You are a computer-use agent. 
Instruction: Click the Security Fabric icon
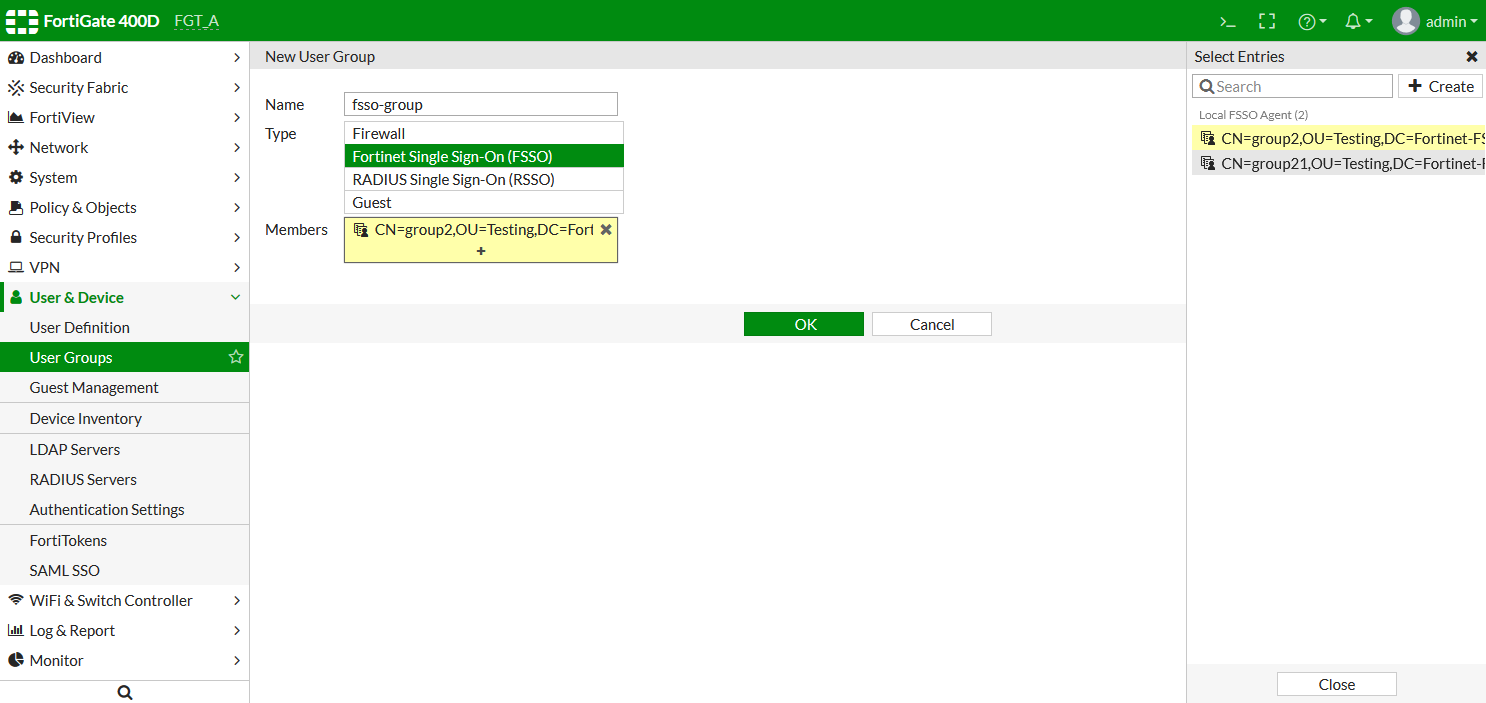click(15, 88)
